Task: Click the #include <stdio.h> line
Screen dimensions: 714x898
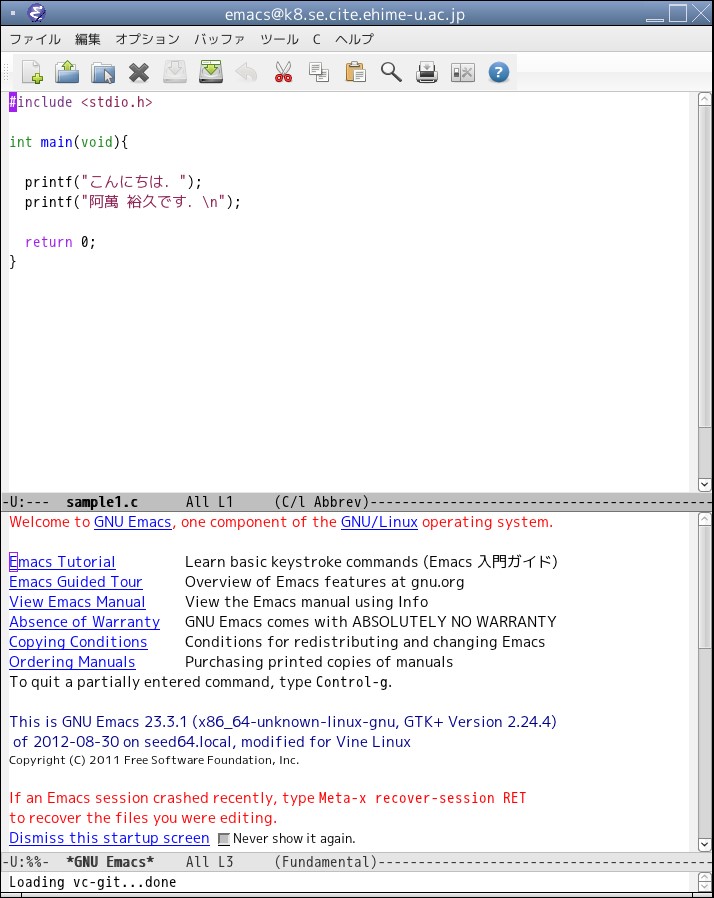Action: 81,102
